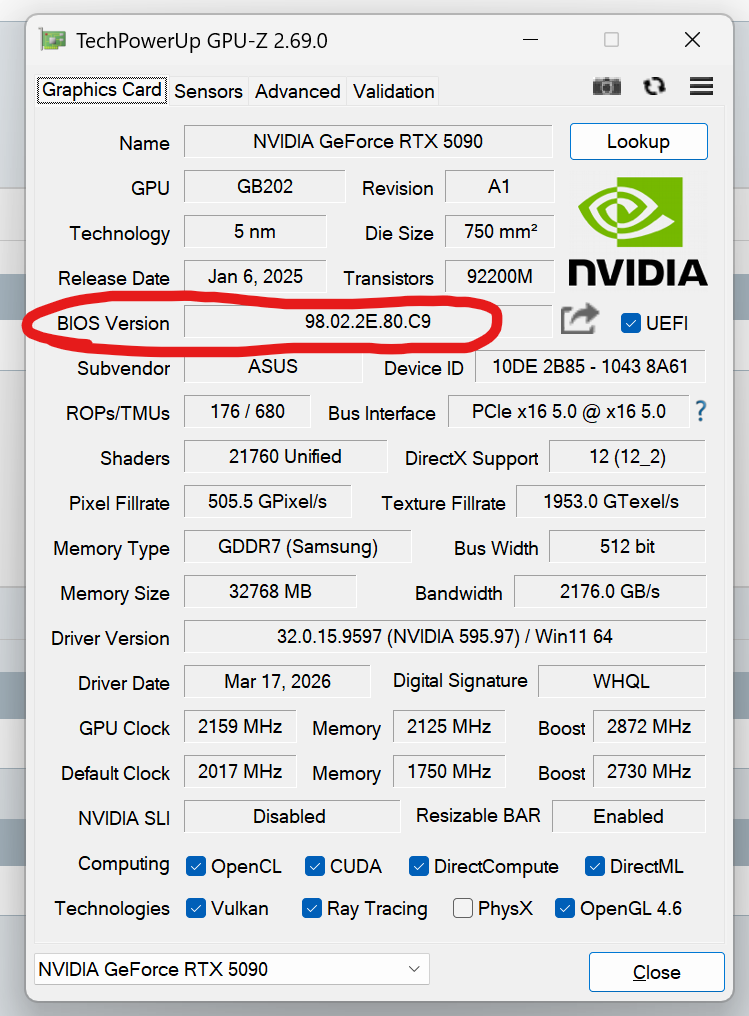The width and height of the screenshot is (749, 1016).
Task: Open the Advanced tab
Action: 297,91
